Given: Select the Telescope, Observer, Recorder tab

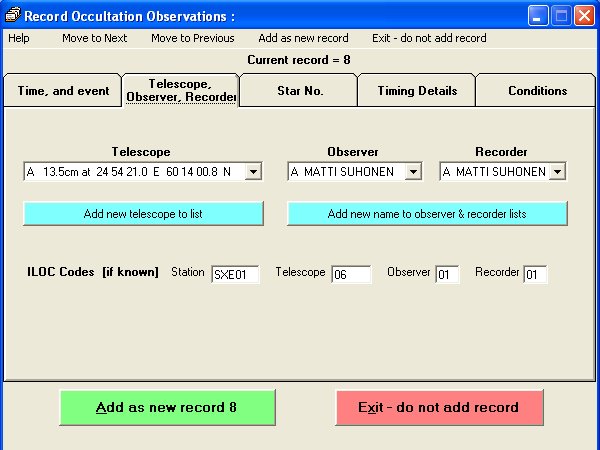Looking at the screenshot, I should tap(180, 90).
